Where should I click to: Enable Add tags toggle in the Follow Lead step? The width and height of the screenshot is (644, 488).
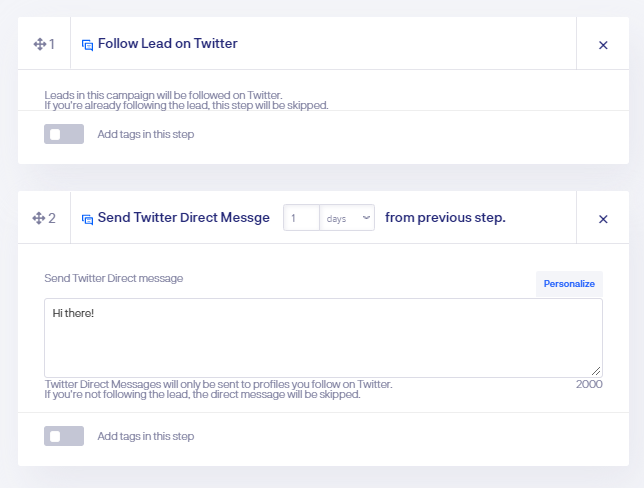click(x=64, y=134)
